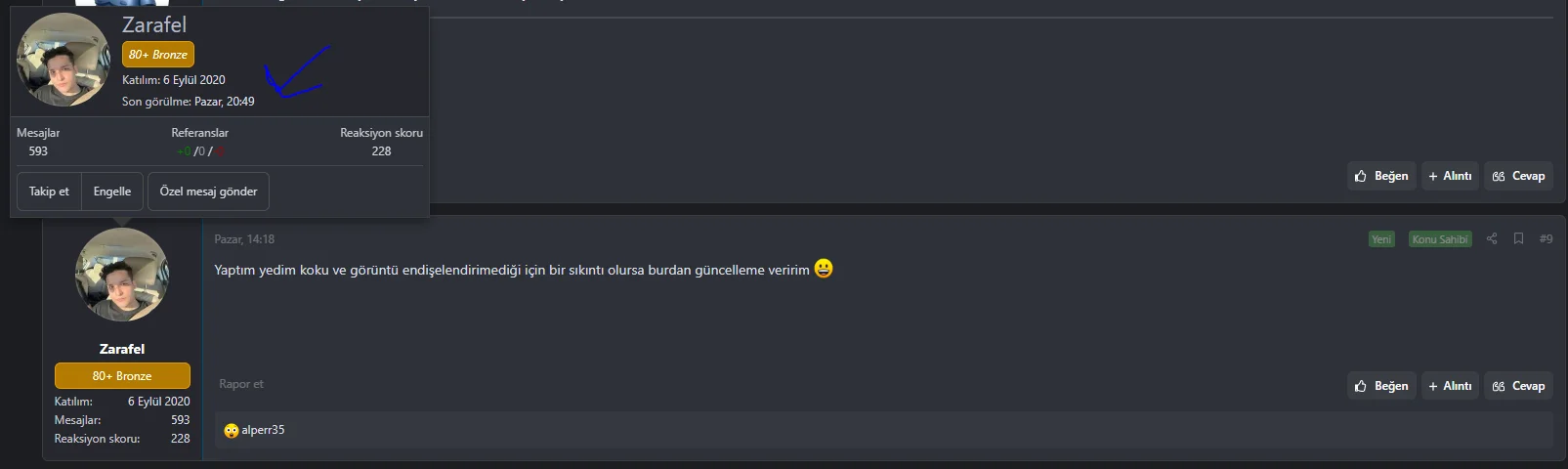
Task: Click Özel mesaj gönder button
Action: (208, 192)
